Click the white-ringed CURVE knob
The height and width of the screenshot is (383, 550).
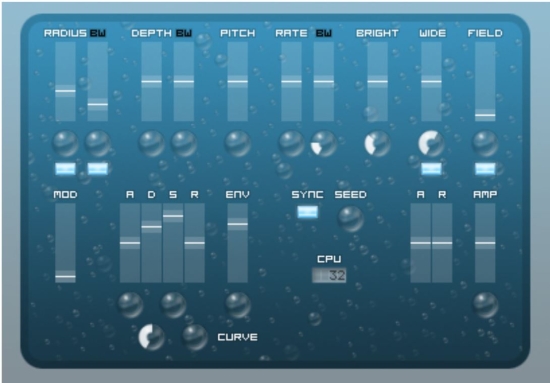(152, 337)
